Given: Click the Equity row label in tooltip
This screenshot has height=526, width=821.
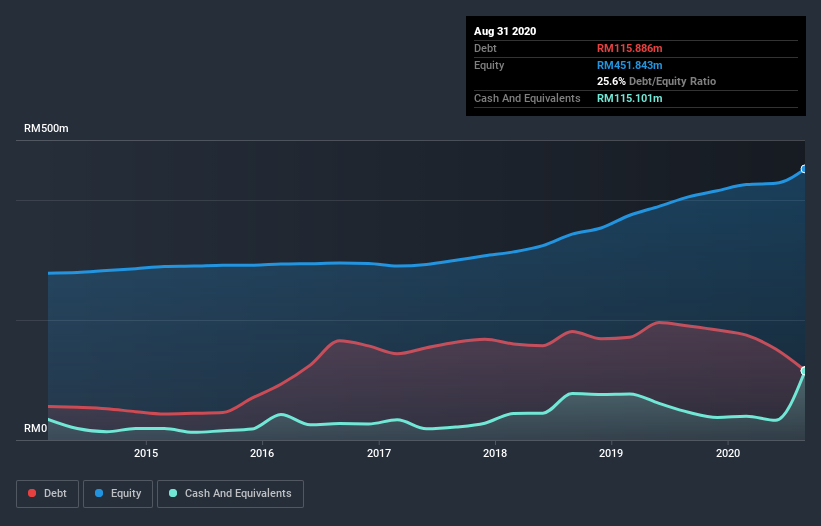Looking at the screenshot, I should [489, 65].
